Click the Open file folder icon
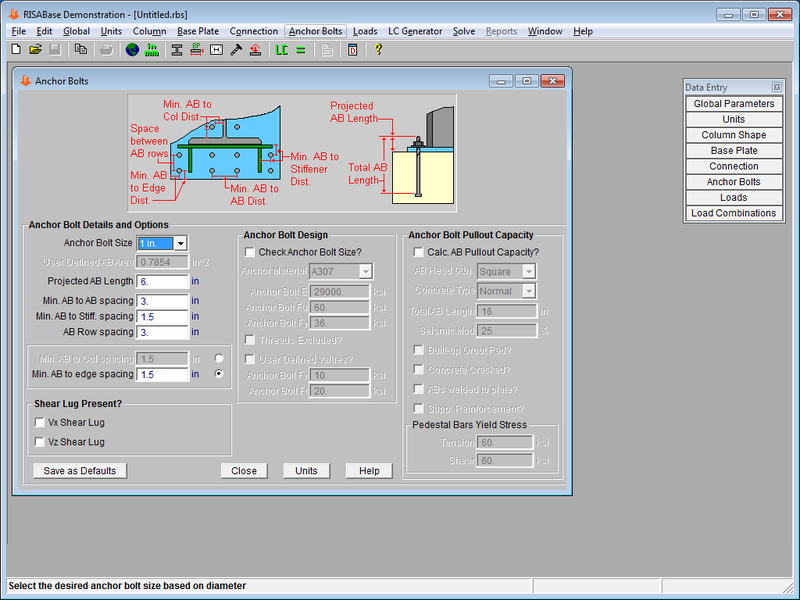This screenshot has width=800, height=600. (x=35, y=49)
